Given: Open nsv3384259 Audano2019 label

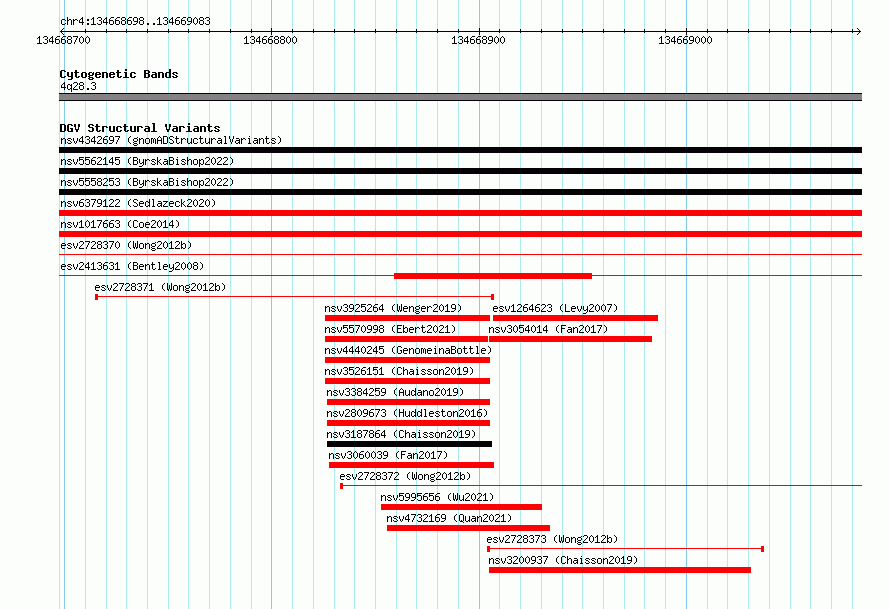Looking at the screenshot, I should (395, 392).
